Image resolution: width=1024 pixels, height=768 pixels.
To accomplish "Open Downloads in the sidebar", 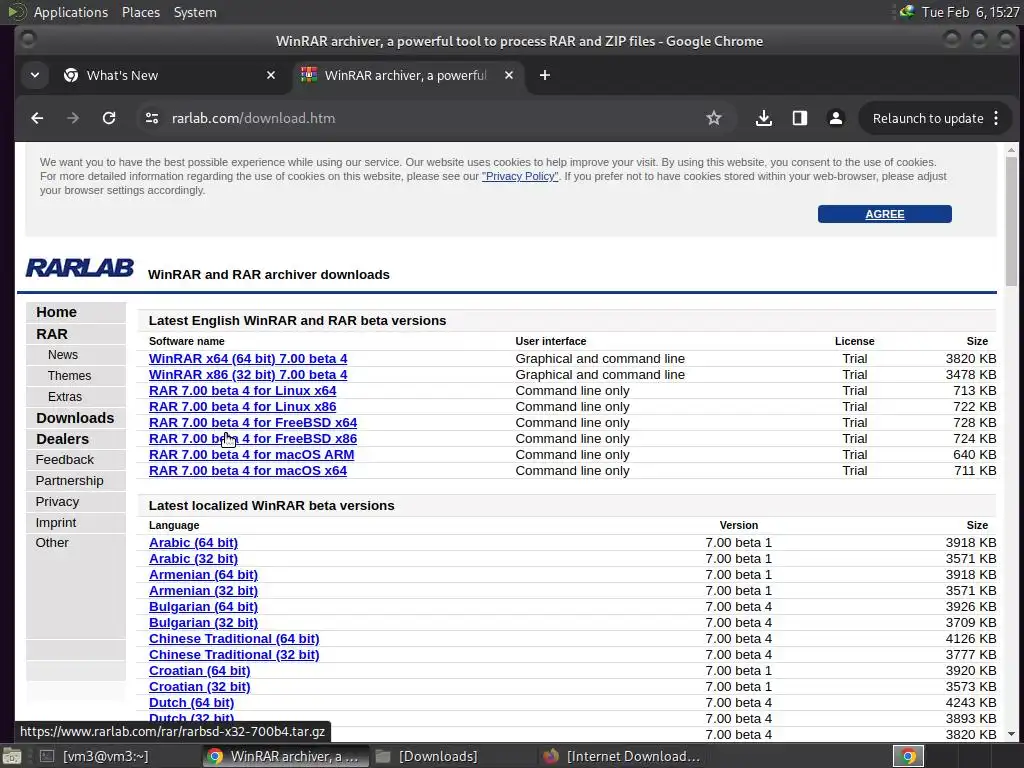I will pyautogui.click(x=76, y=418).
